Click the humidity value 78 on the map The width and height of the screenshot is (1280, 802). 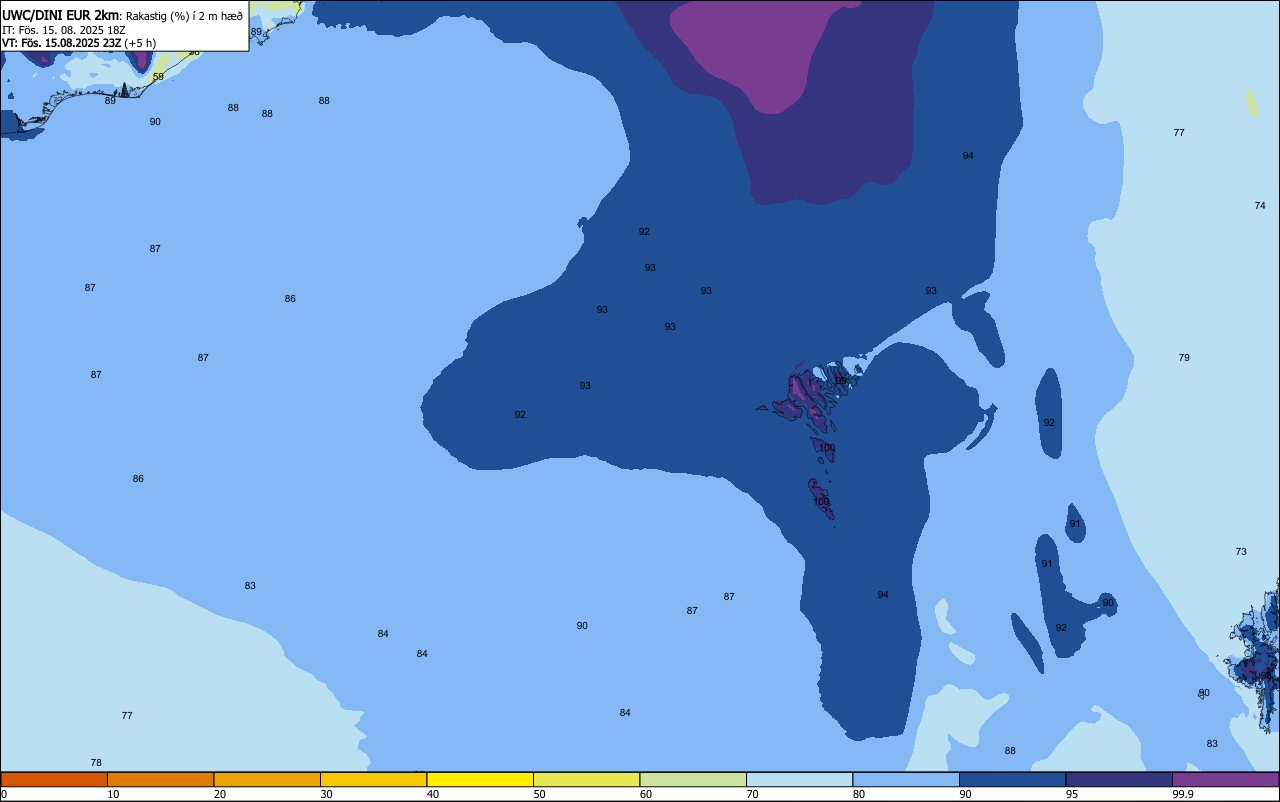(x=96, y=763)
